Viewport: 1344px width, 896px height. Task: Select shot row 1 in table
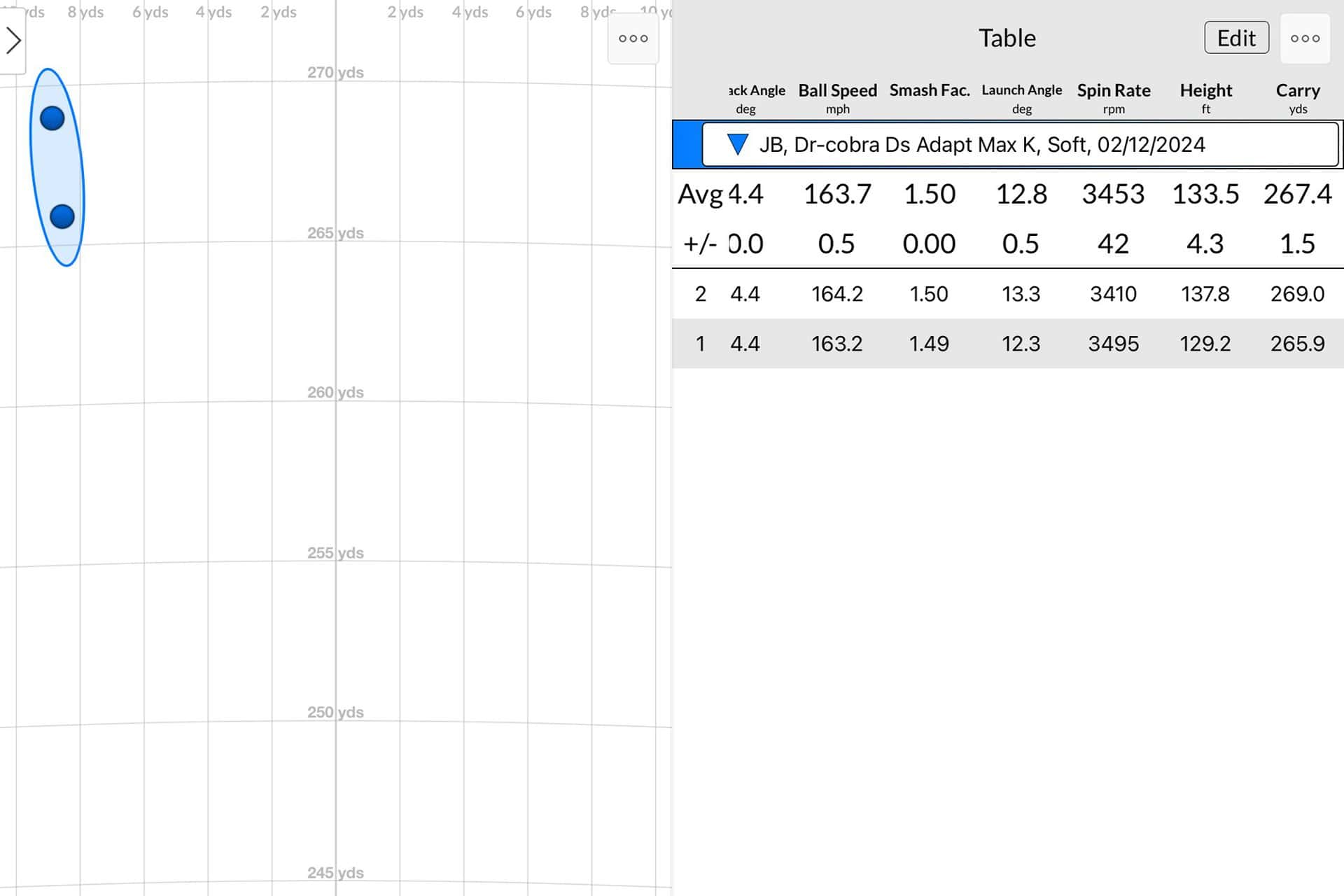1007,344
